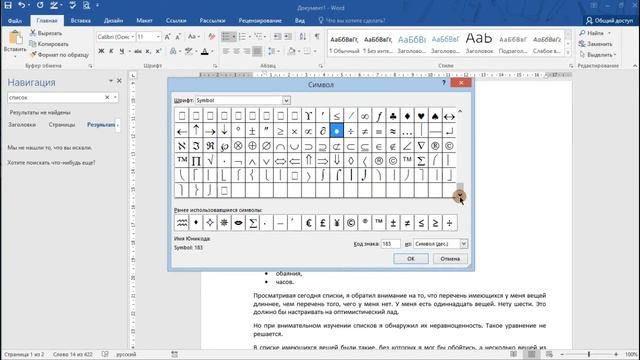Toggle show paragraph marks ¶

(317, 37)
